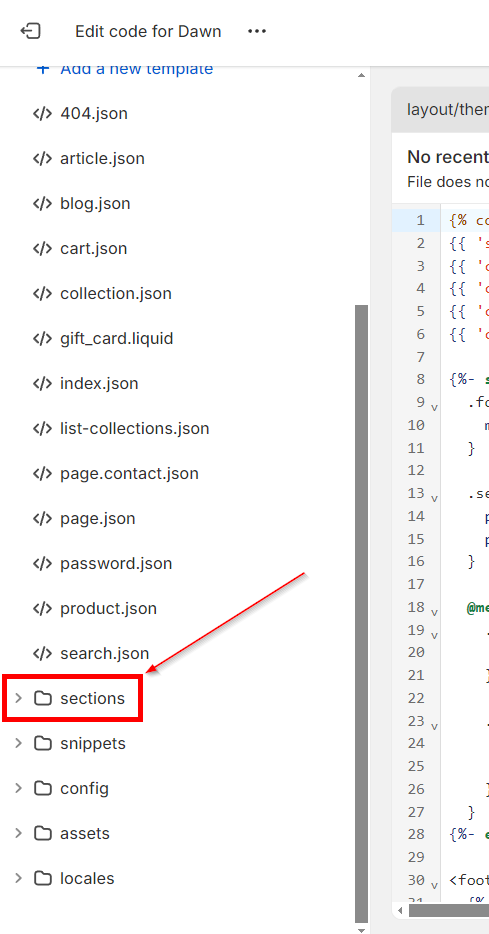
Task: Collapse code fold arrow at line 30
Action: tap(434, 885)
